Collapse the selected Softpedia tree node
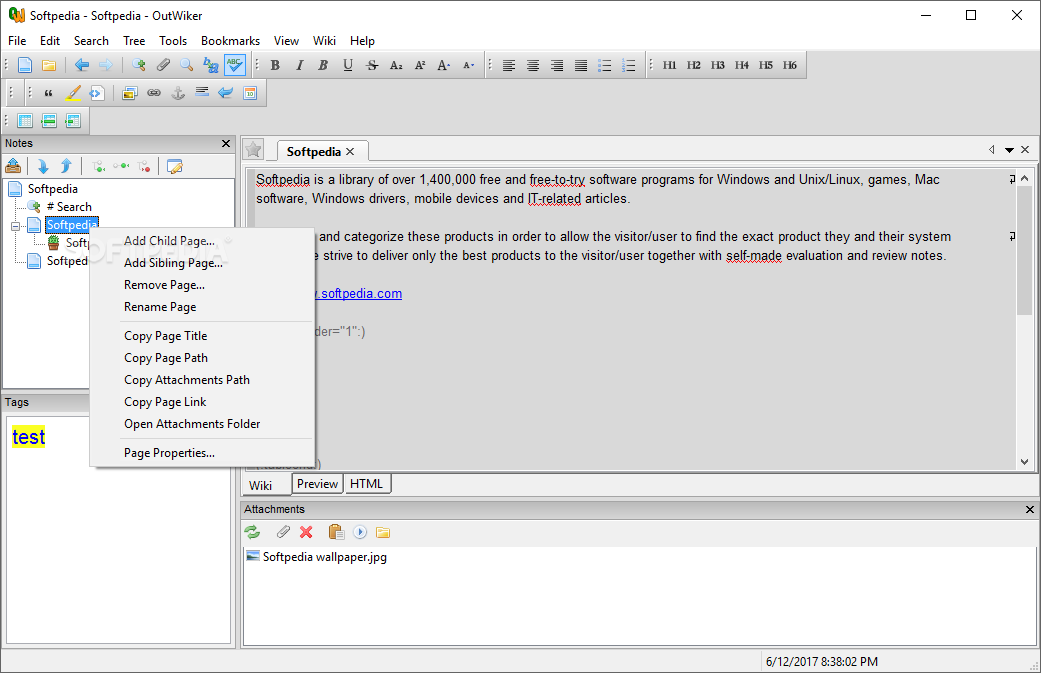 pos(15,226)
